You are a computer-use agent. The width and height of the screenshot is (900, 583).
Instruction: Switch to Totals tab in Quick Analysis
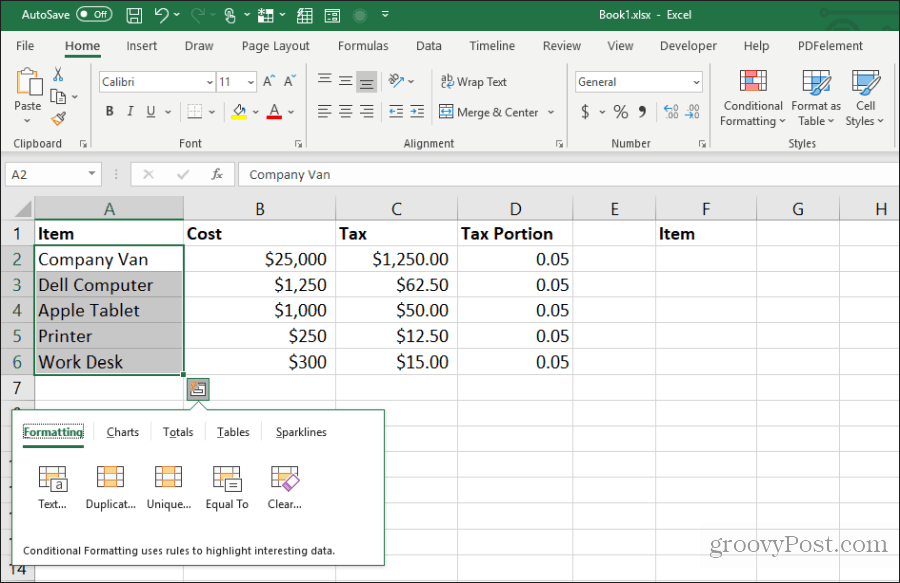click(178, 432)
